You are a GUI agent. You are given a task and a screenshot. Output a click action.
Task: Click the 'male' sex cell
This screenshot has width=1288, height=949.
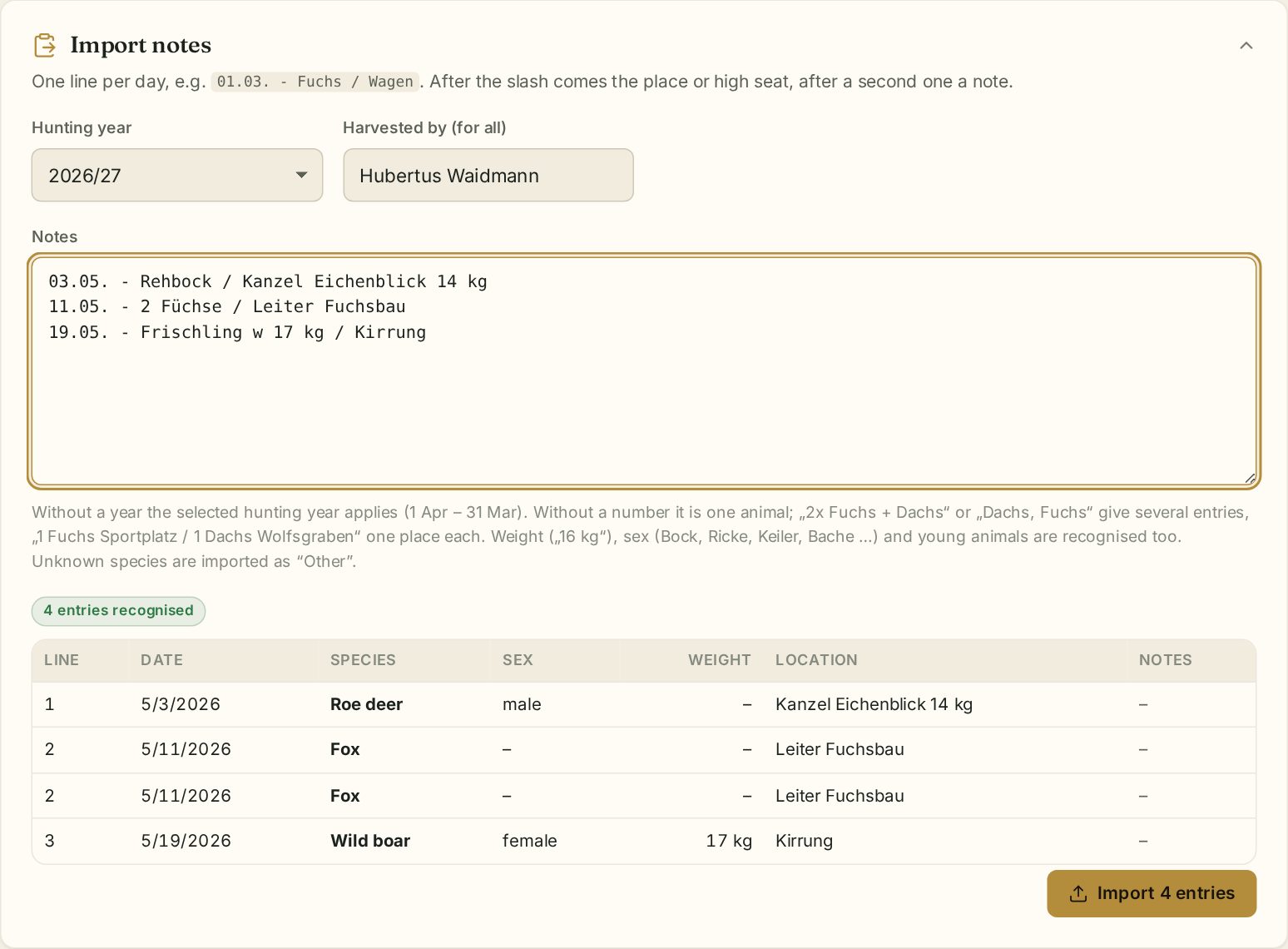[x=522, y=704]
